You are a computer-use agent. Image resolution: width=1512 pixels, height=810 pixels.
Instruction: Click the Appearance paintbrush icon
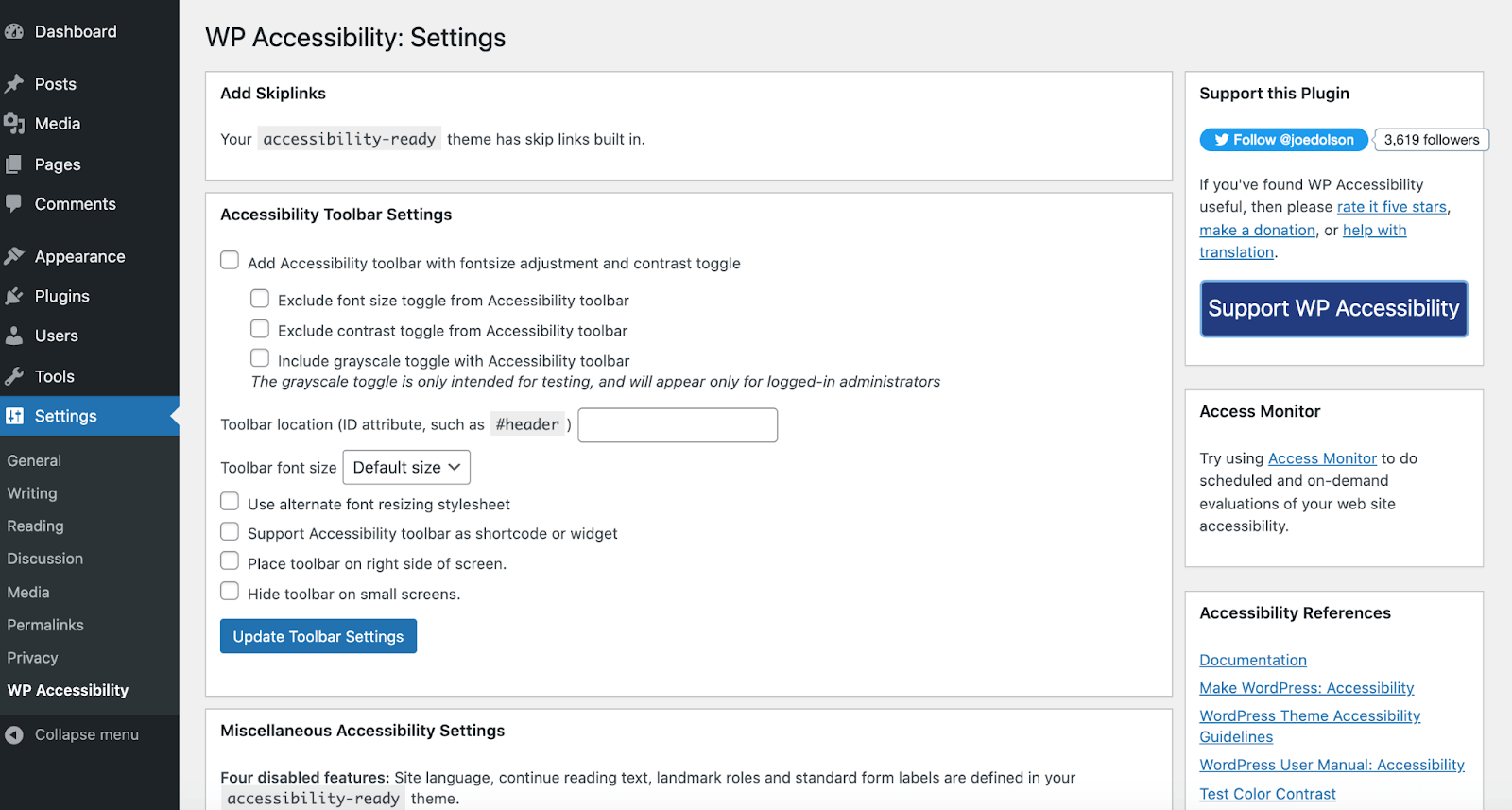coord(14,256)
